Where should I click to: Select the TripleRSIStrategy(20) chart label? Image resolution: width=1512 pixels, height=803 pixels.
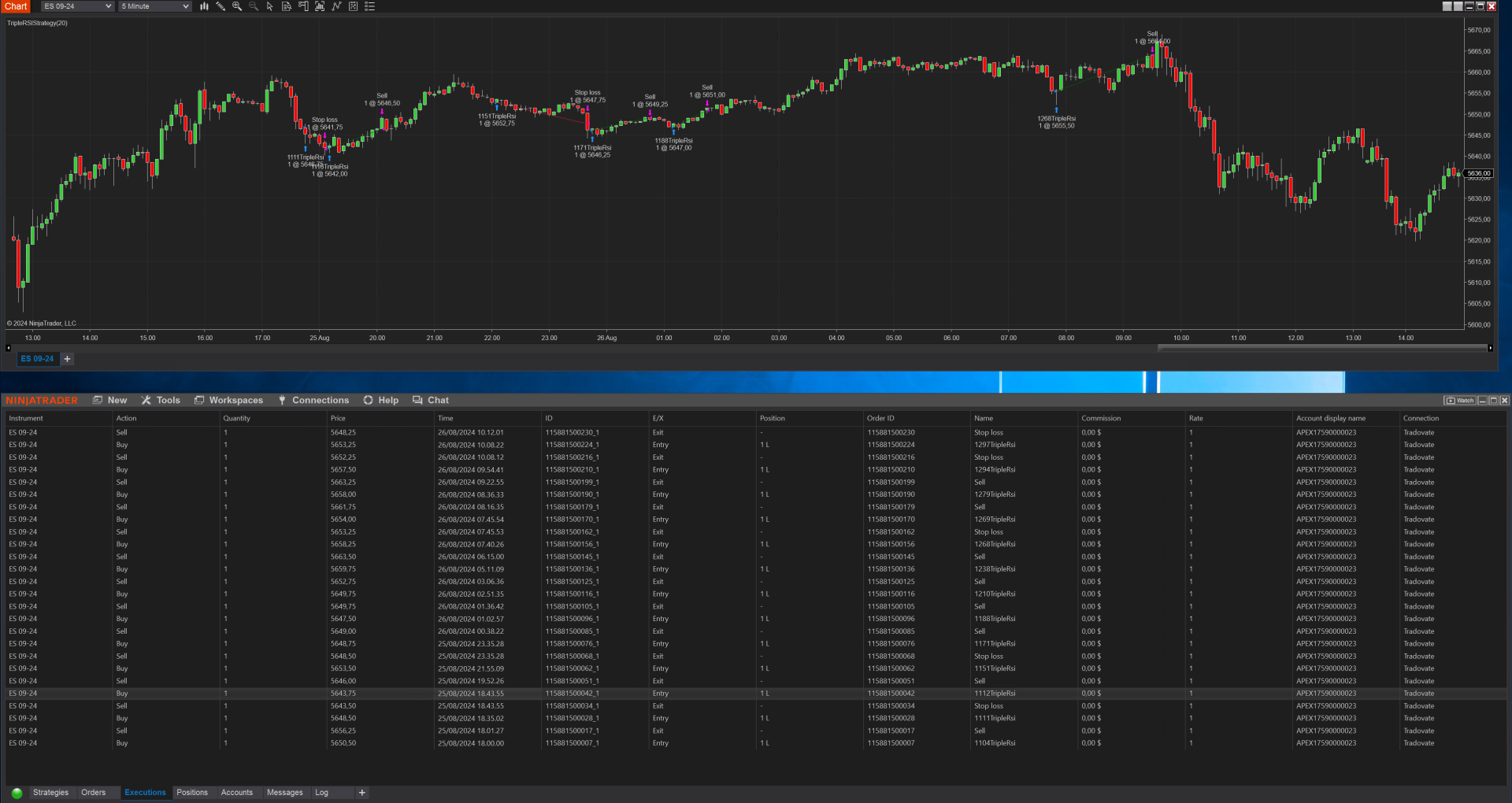pyautogui.click(x=37, y=23)
